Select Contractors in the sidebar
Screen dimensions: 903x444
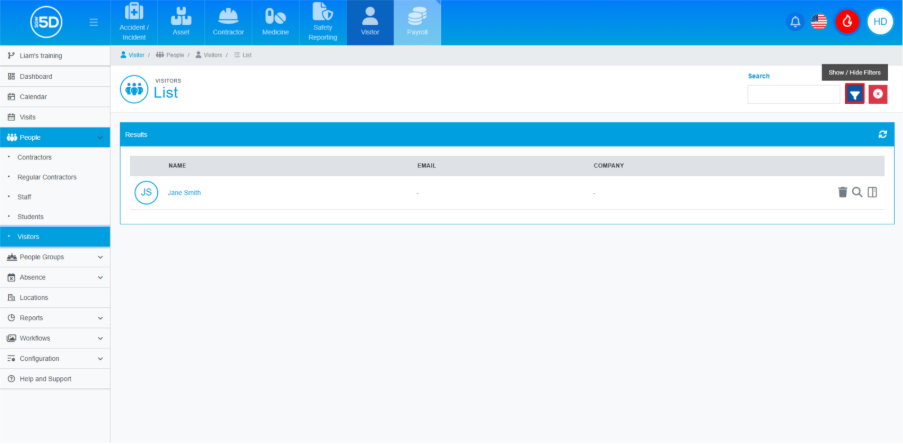(x=35, y=157)
